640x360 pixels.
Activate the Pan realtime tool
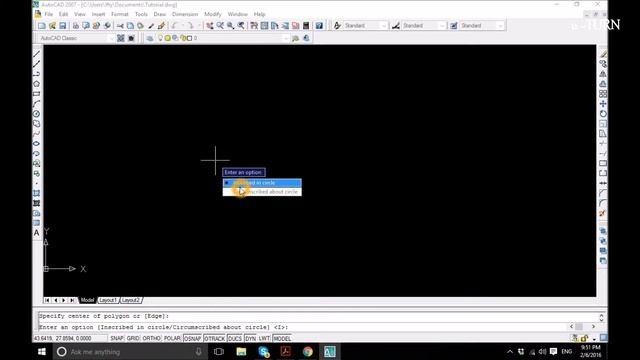tap(210, 26)
